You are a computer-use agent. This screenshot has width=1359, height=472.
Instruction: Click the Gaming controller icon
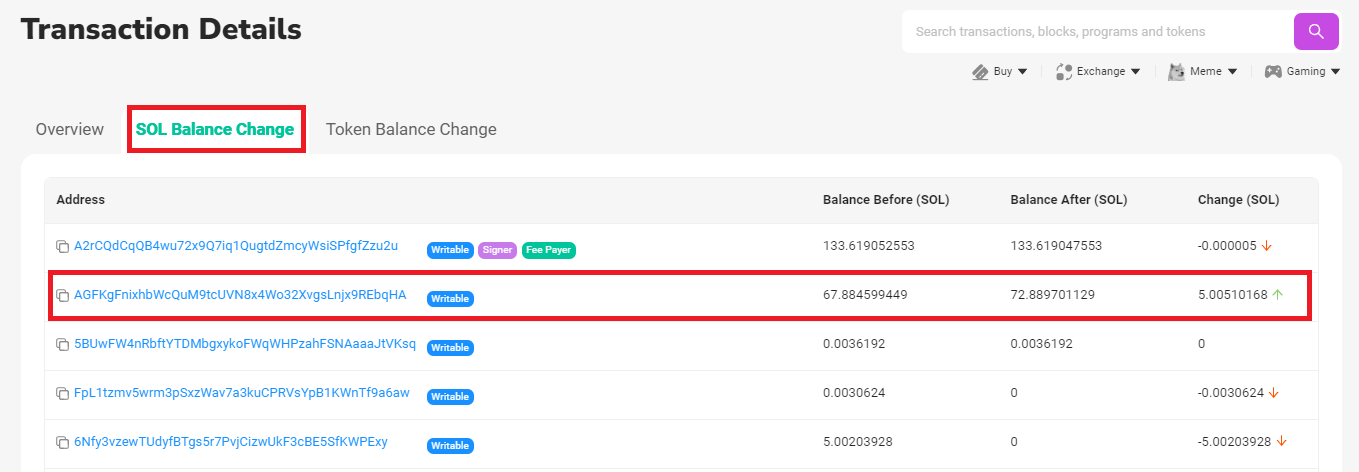click(x=1273, y=72)
